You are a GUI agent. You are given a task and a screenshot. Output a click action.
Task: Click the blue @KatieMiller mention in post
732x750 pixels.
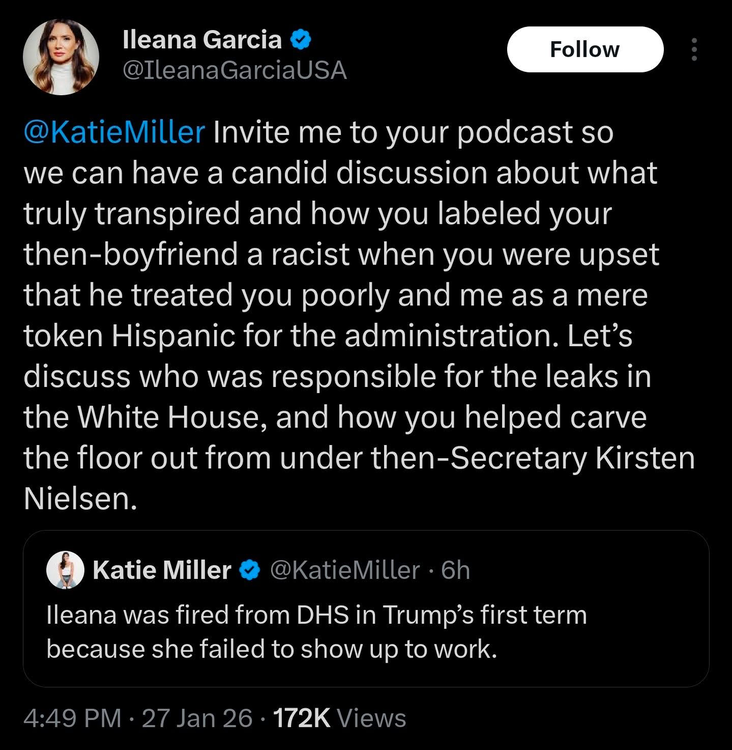[x=114, y=132]
